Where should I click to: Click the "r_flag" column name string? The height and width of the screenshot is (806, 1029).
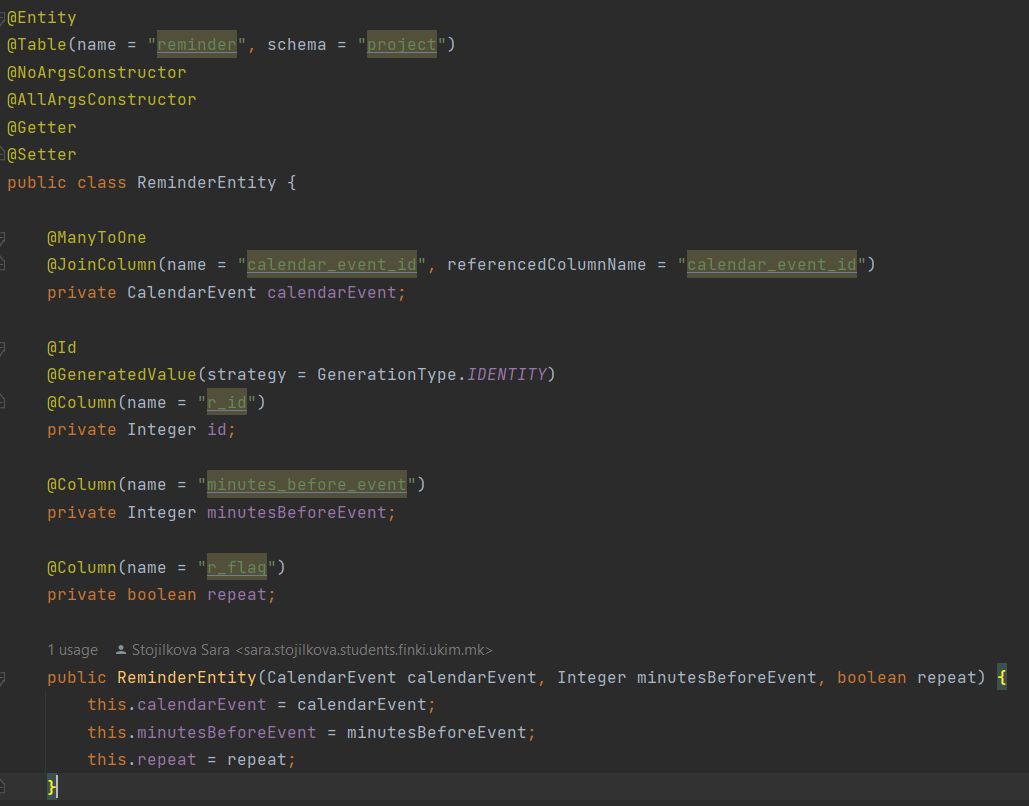tap(236, 567)
